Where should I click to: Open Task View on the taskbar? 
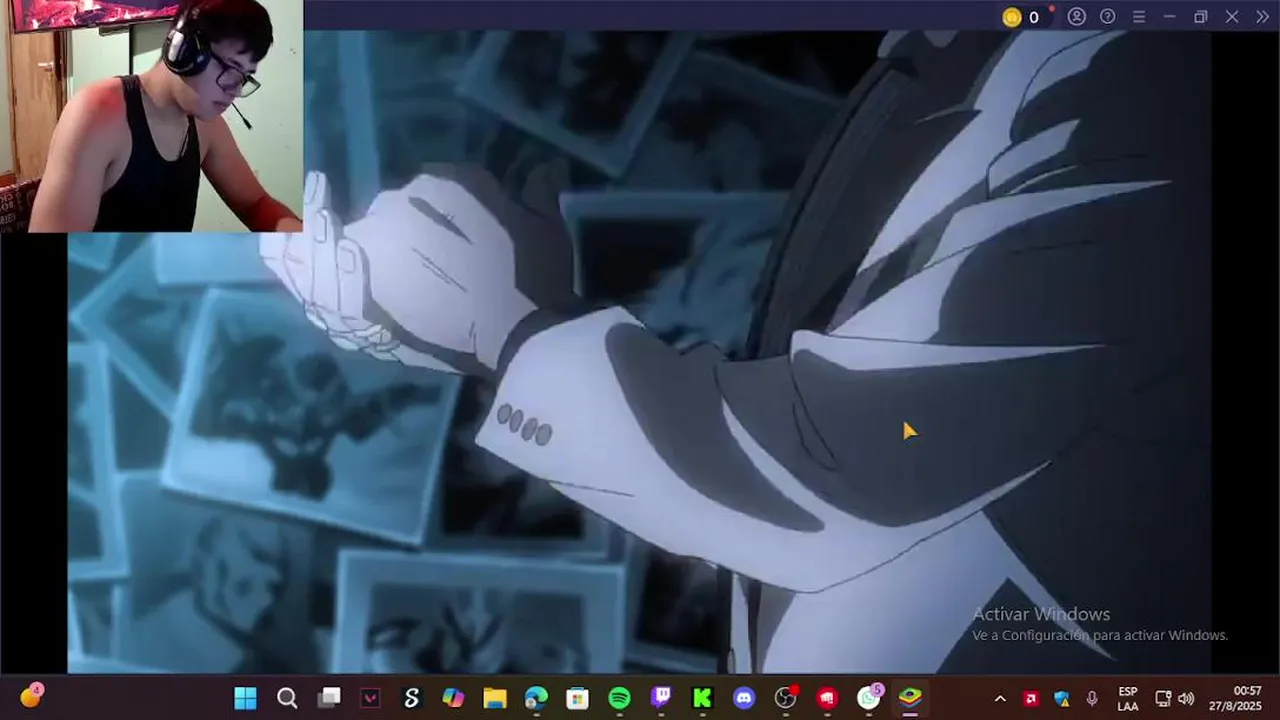coord(329,698)
